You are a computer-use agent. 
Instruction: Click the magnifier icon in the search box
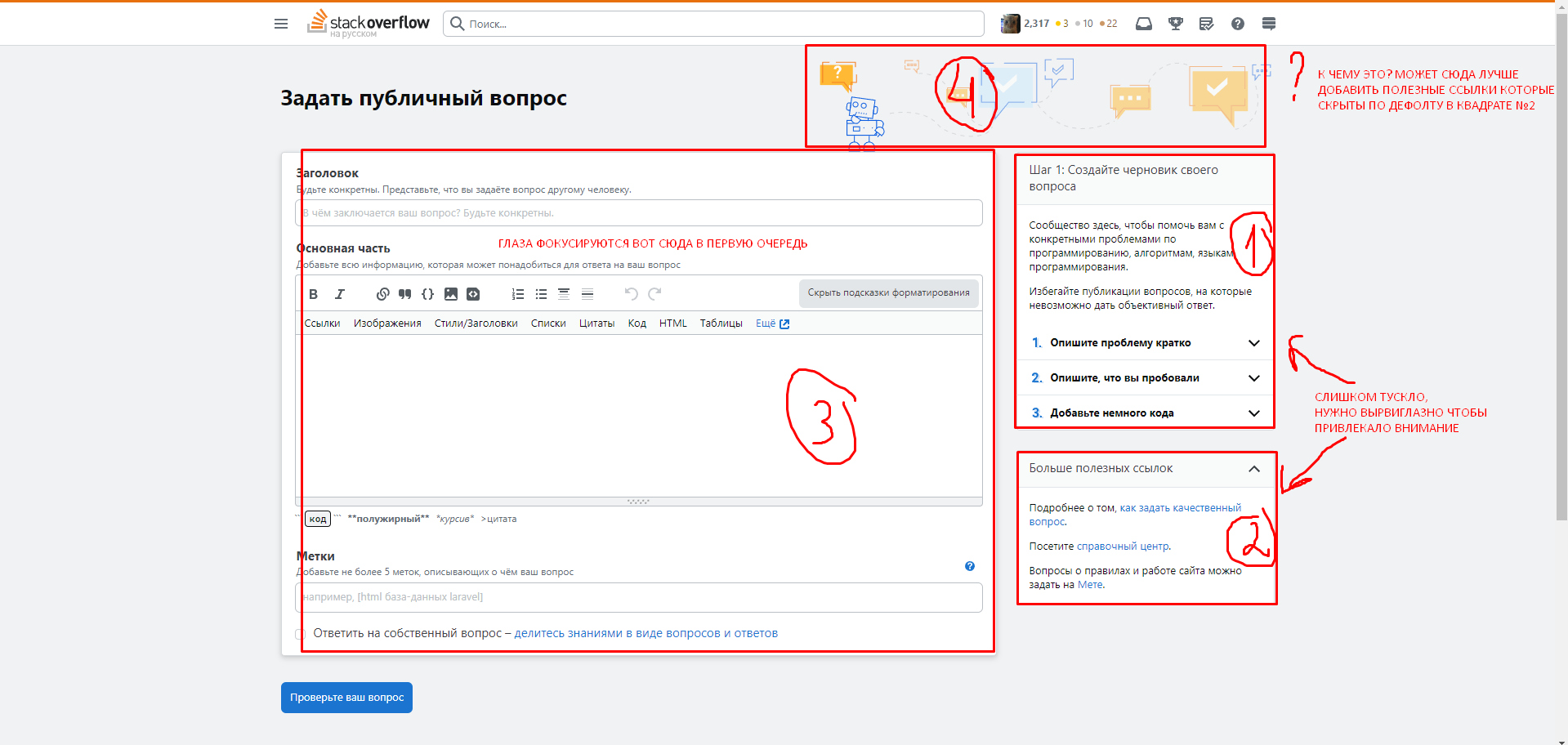[458, 24]
